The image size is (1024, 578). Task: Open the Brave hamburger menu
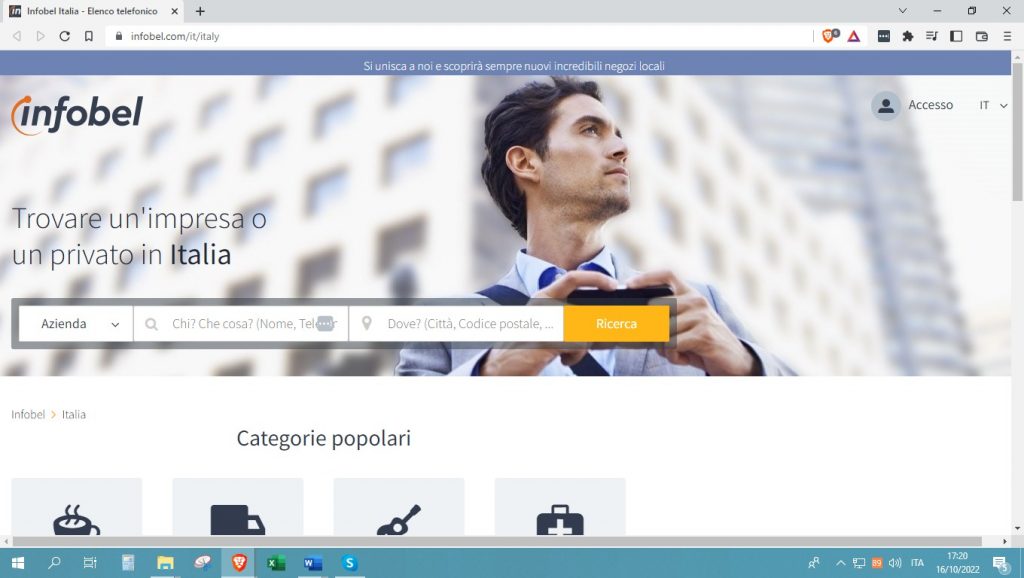click(1006, 36)
